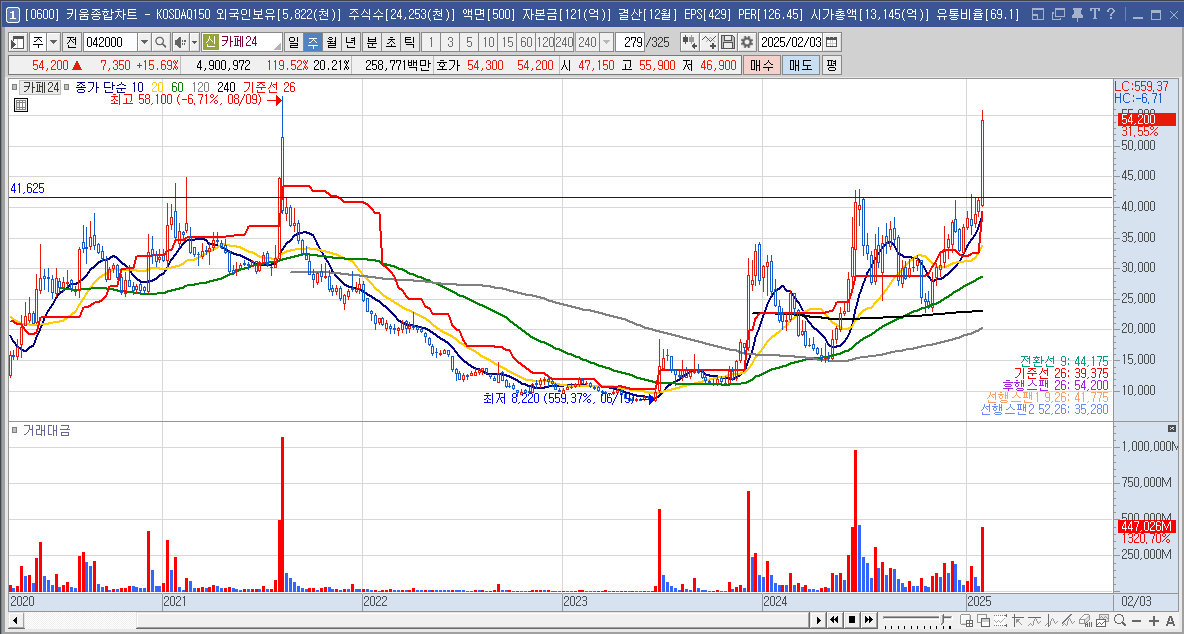Click the stock code field 042000

click(x=109, y=42)
